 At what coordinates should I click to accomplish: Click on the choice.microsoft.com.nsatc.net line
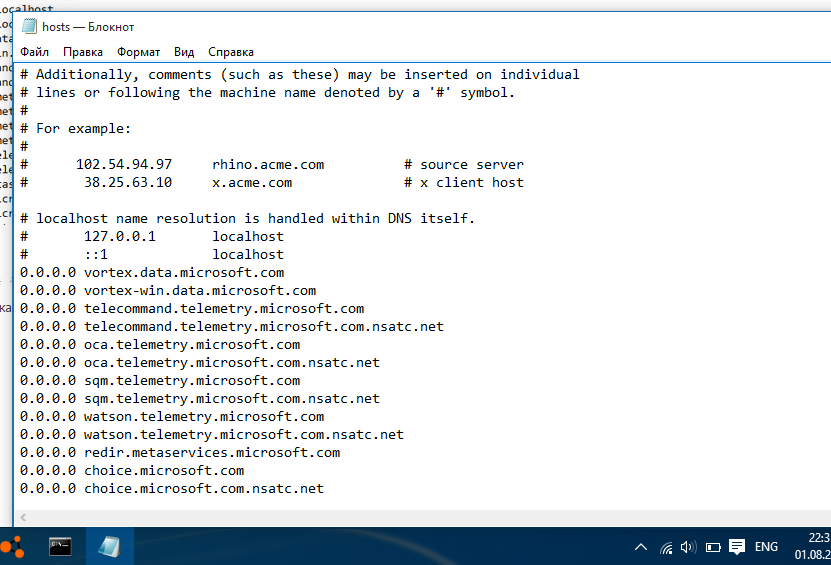[204, 488]
